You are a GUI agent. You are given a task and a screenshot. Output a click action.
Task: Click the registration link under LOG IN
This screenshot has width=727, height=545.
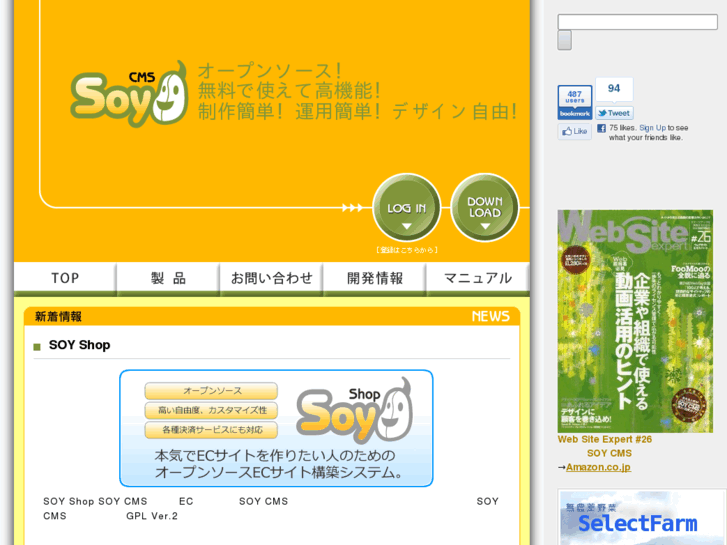[407, 250]
